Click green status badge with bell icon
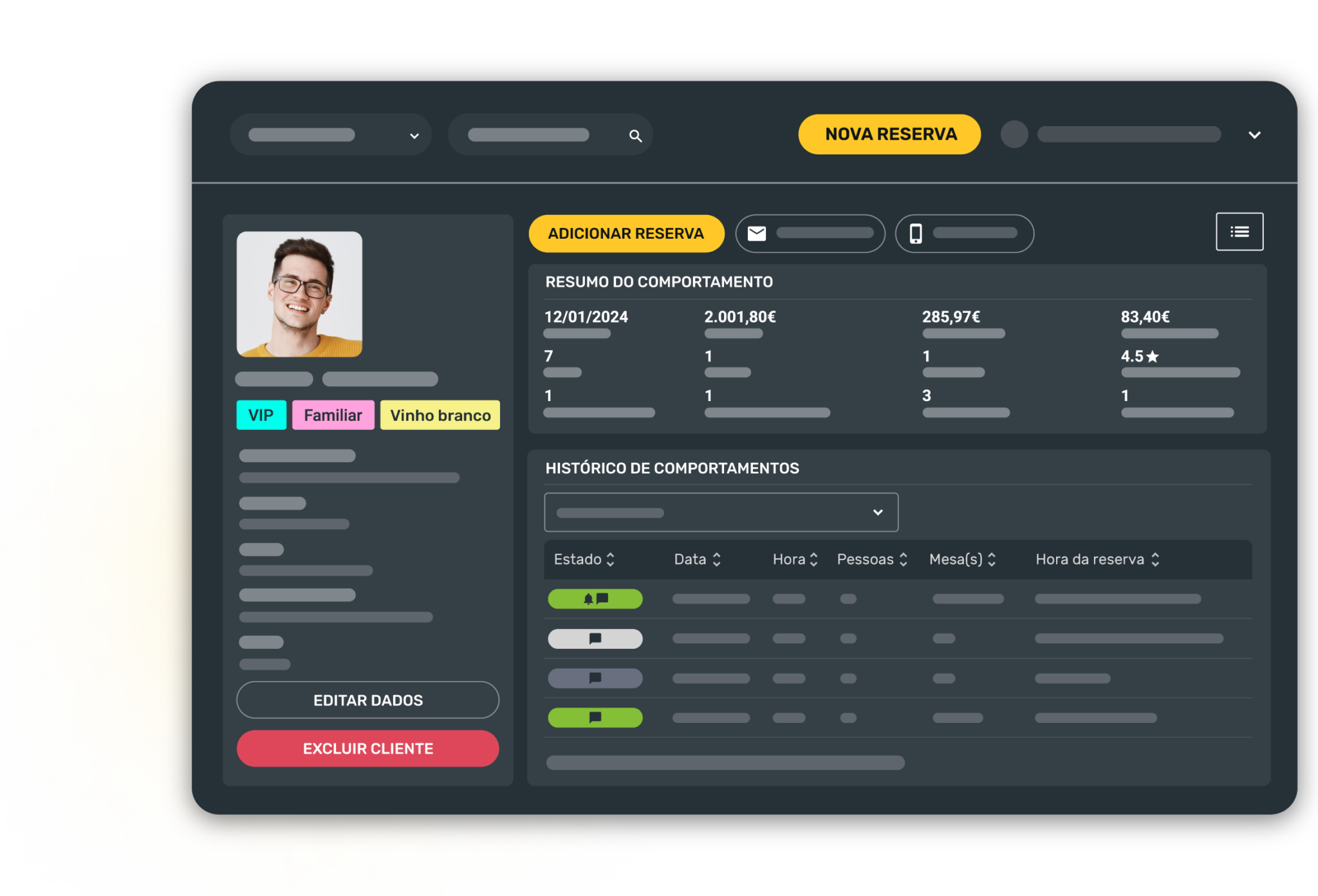The image size is (1318, 896). (x=595, y=599)
